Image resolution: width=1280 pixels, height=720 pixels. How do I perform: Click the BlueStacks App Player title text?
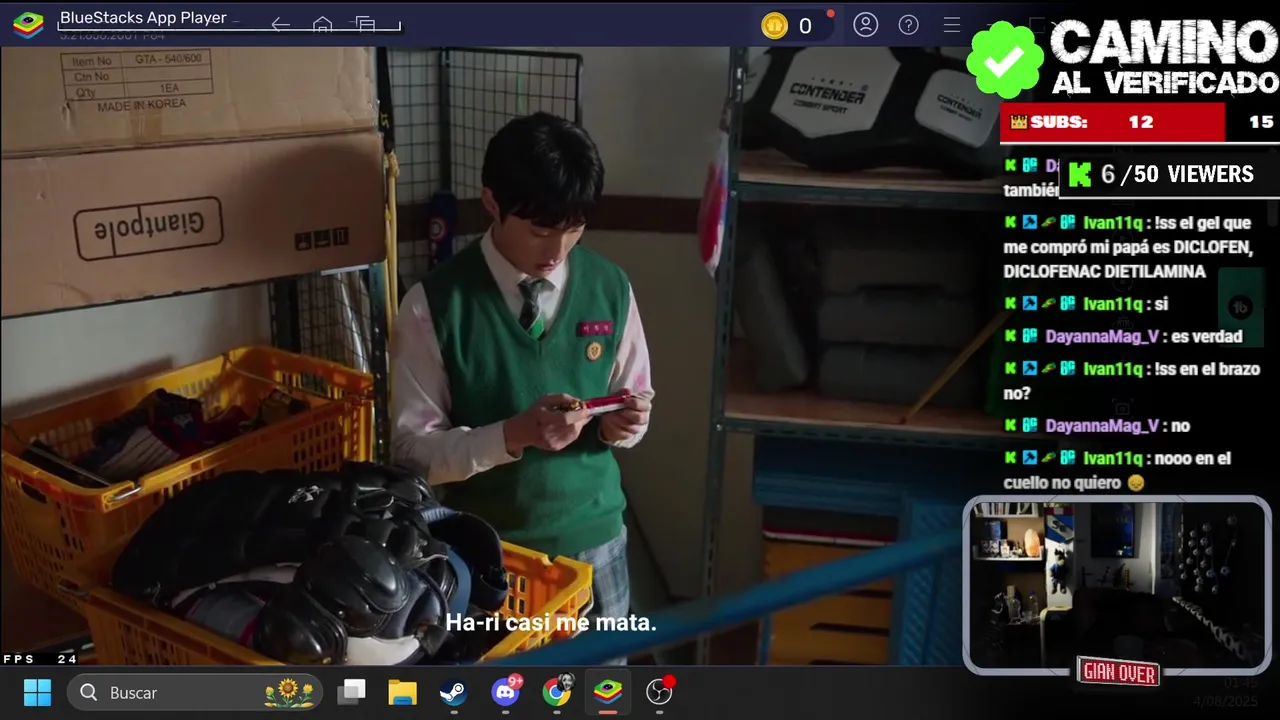click(x=143, y=18)
